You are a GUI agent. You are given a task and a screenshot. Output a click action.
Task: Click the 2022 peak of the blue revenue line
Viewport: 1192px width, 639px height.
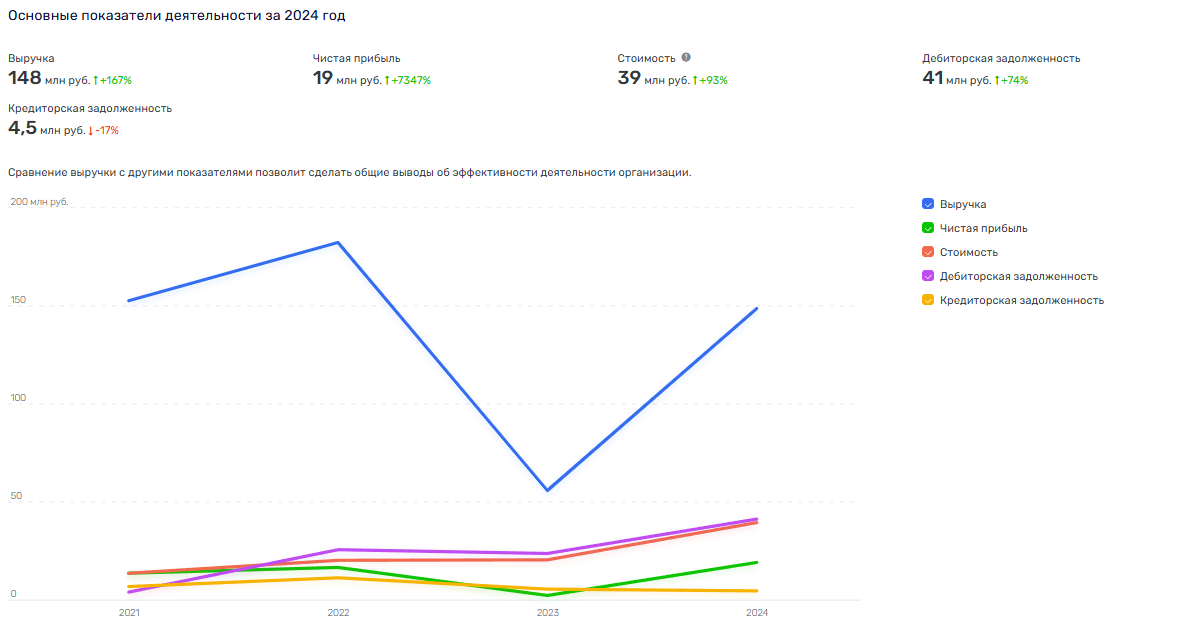338,242
